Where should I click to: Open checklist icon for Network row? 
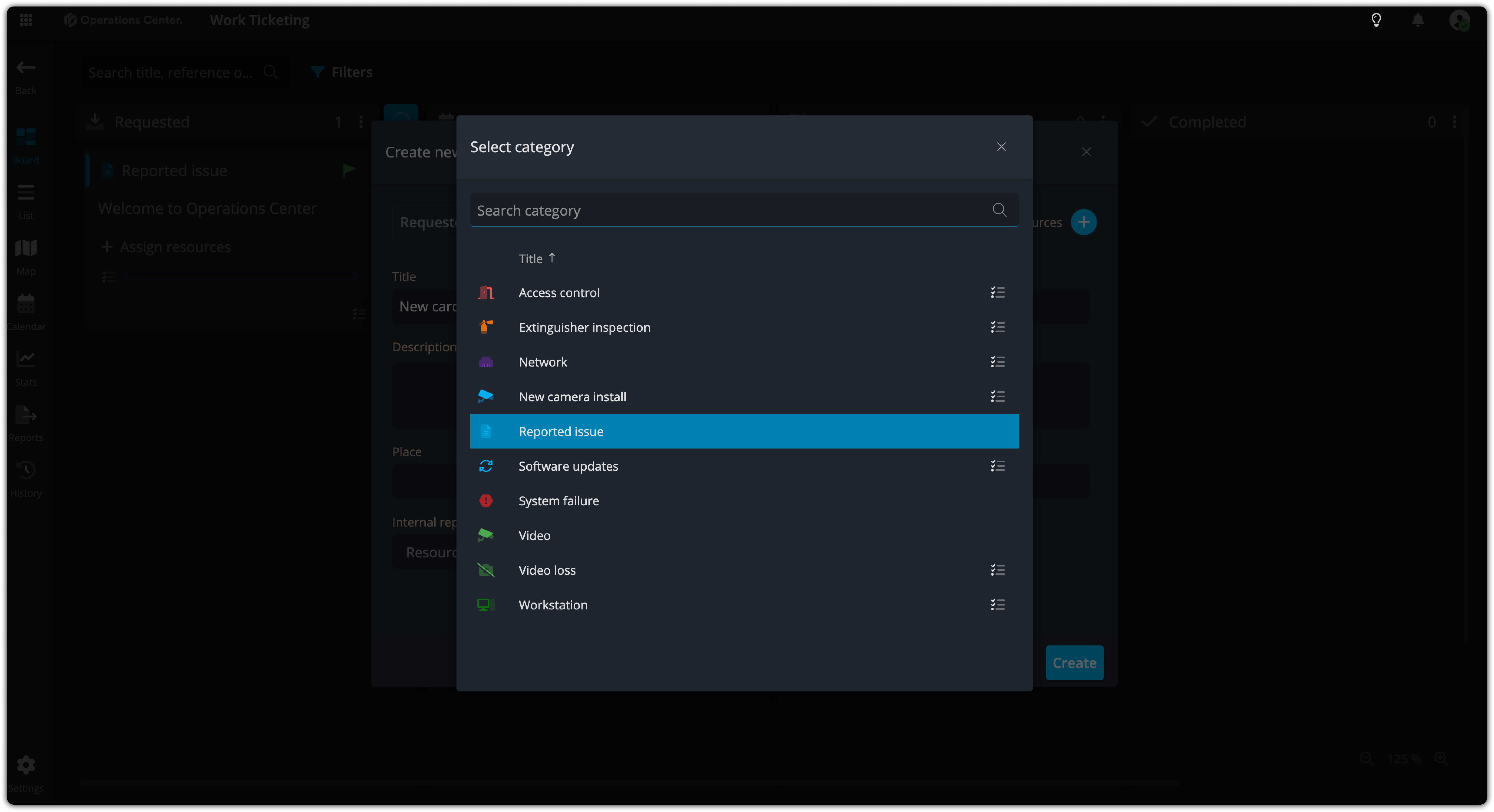click(998, 362)
